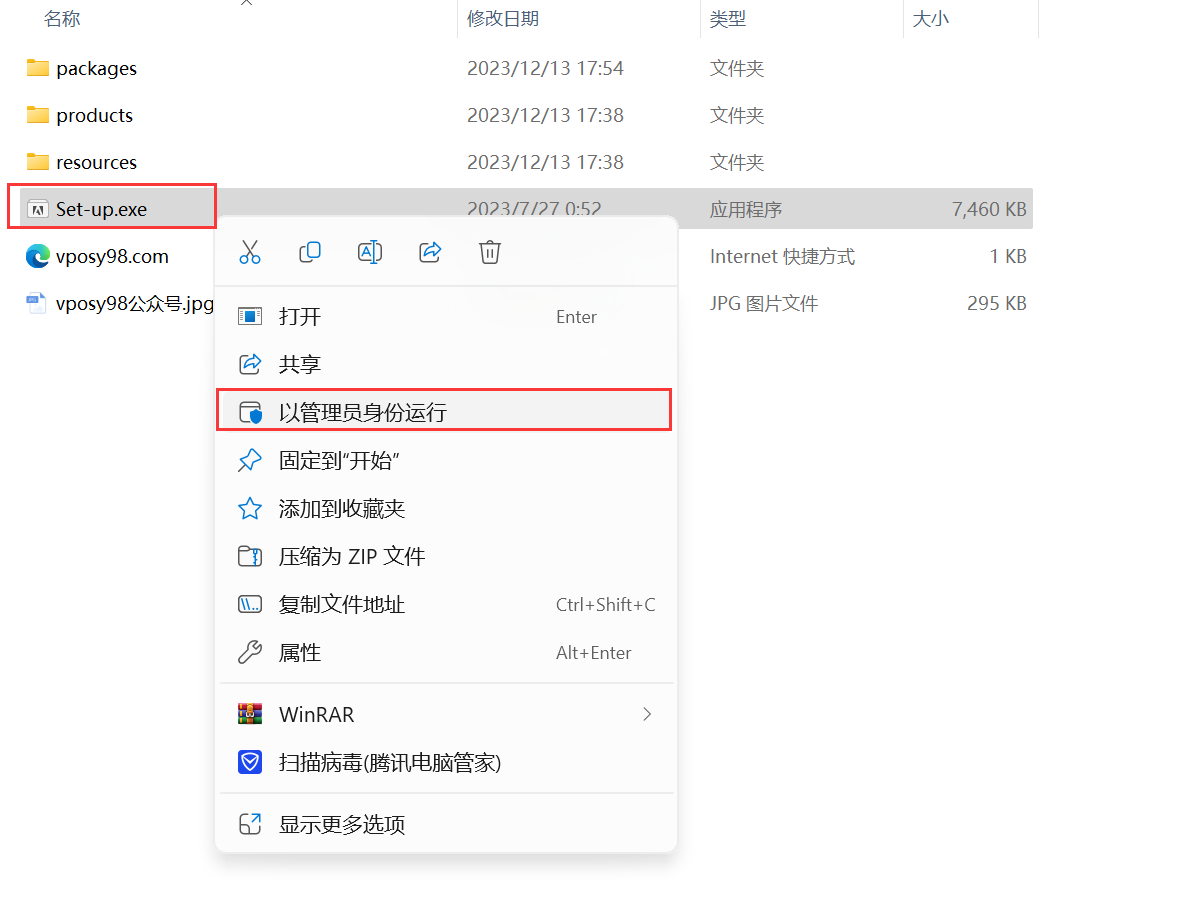Click the Rename icon in context menu
The image size is (1201, 907).
(x=370, y=252)
